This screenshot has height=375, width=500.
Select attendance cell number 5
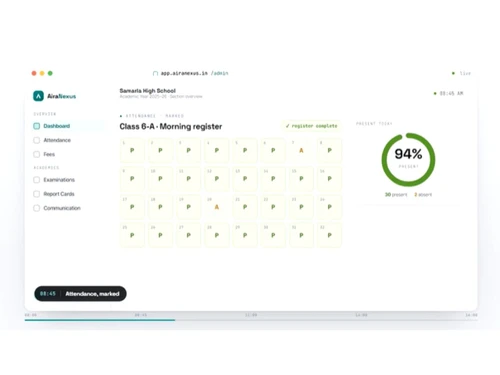pyautogui.click(x=245, y=150)
